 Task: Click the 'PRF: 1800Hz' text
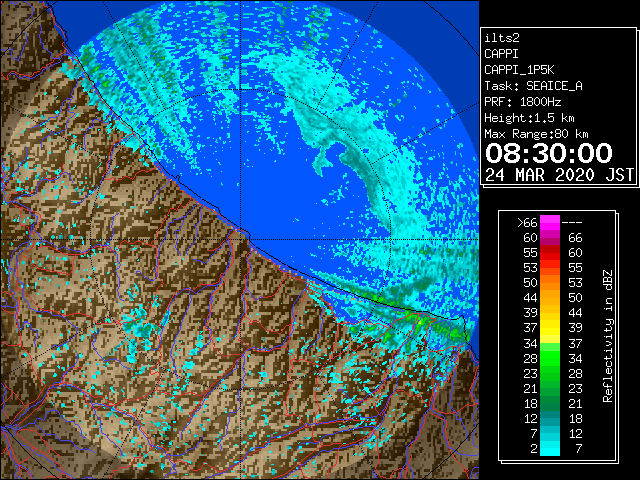(x=522, y=102)
